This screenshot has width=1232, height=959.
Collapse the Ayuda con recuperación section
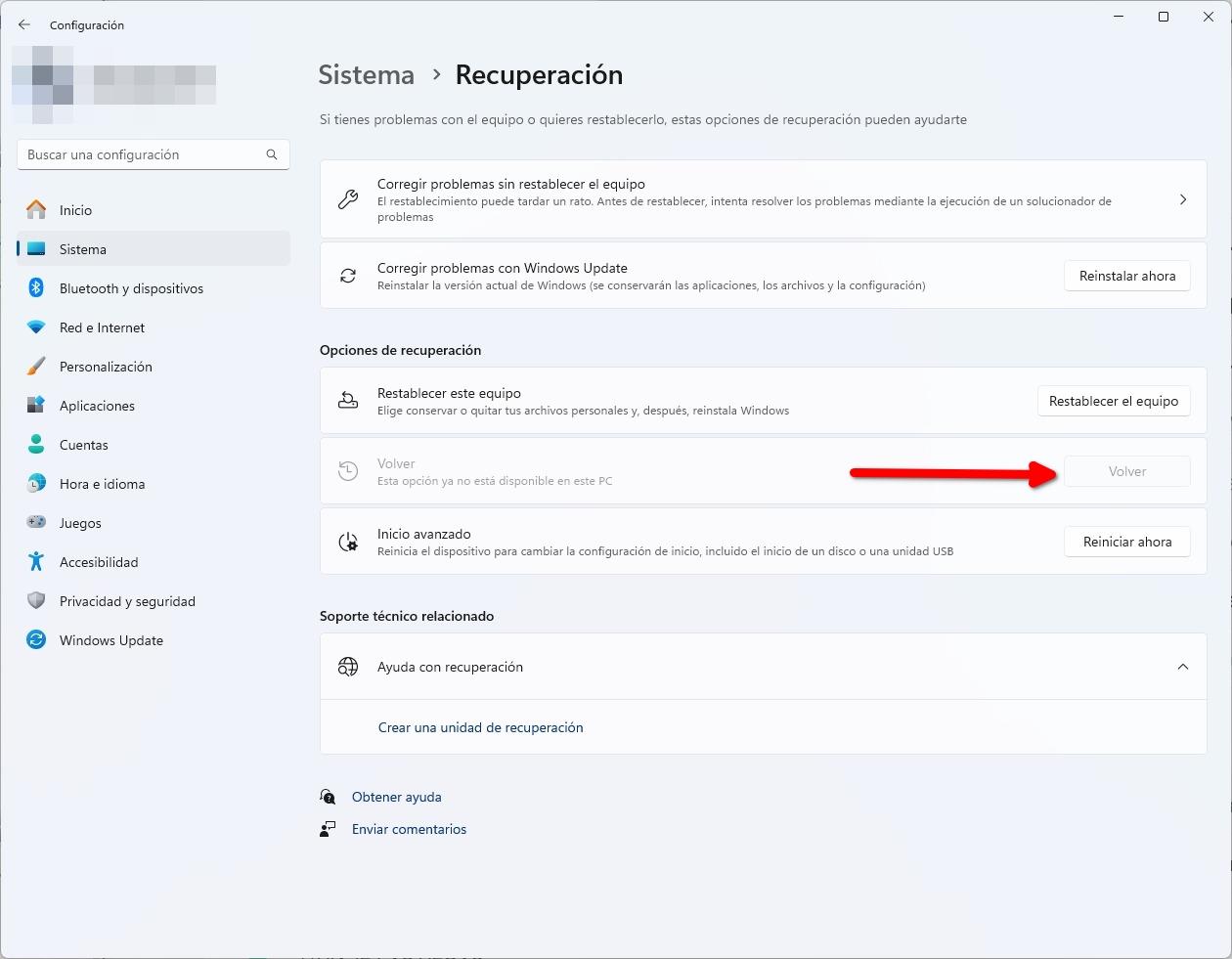[1182, 667]
